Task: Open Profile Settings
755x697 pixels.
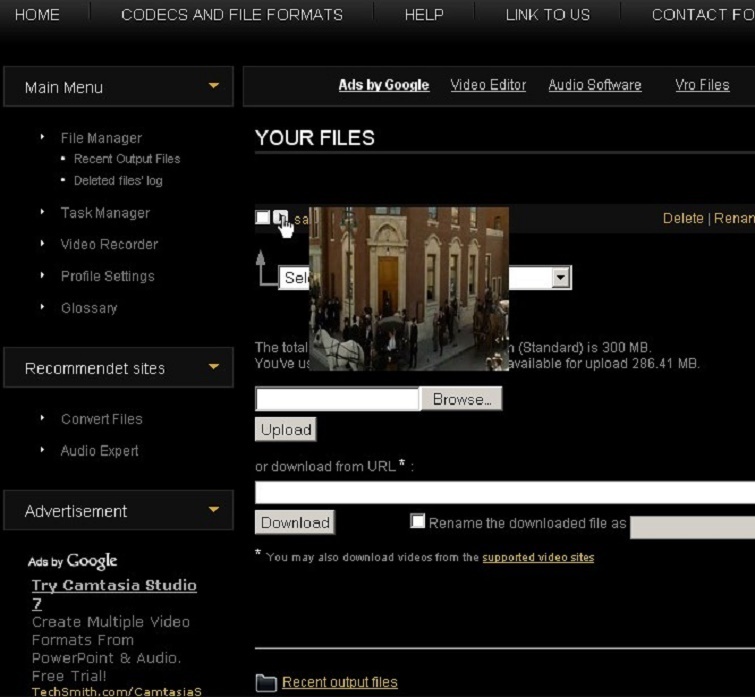Action: 107,276
